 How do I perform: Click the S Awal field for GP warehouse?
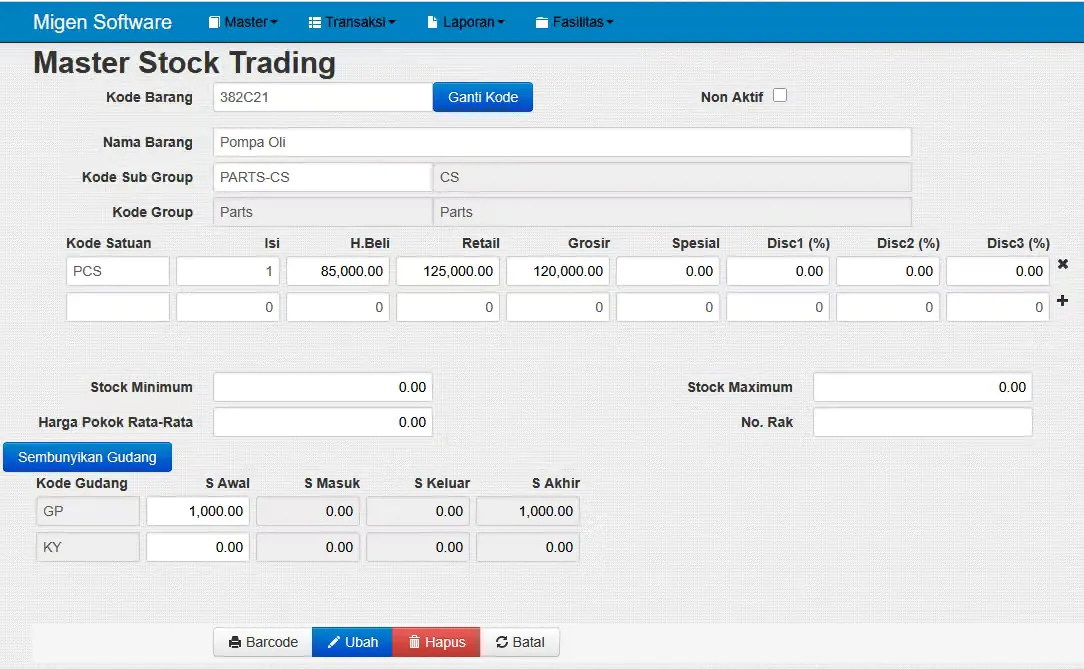198,511
